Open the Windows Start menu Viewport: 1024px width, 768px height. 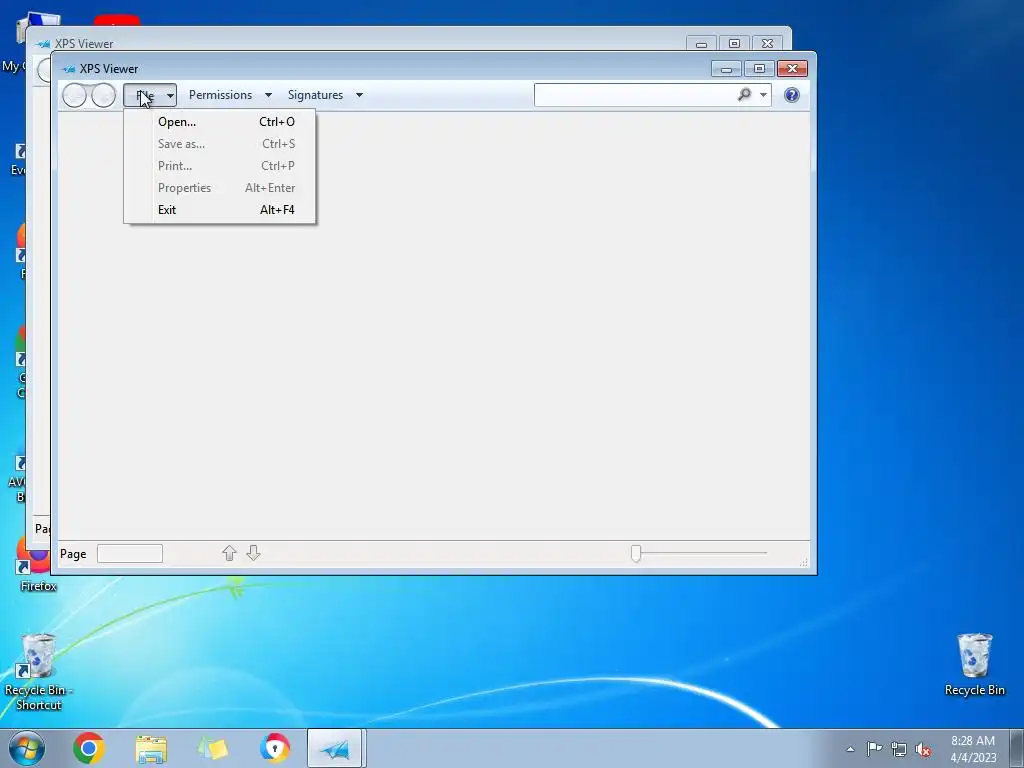pos(27,748)
